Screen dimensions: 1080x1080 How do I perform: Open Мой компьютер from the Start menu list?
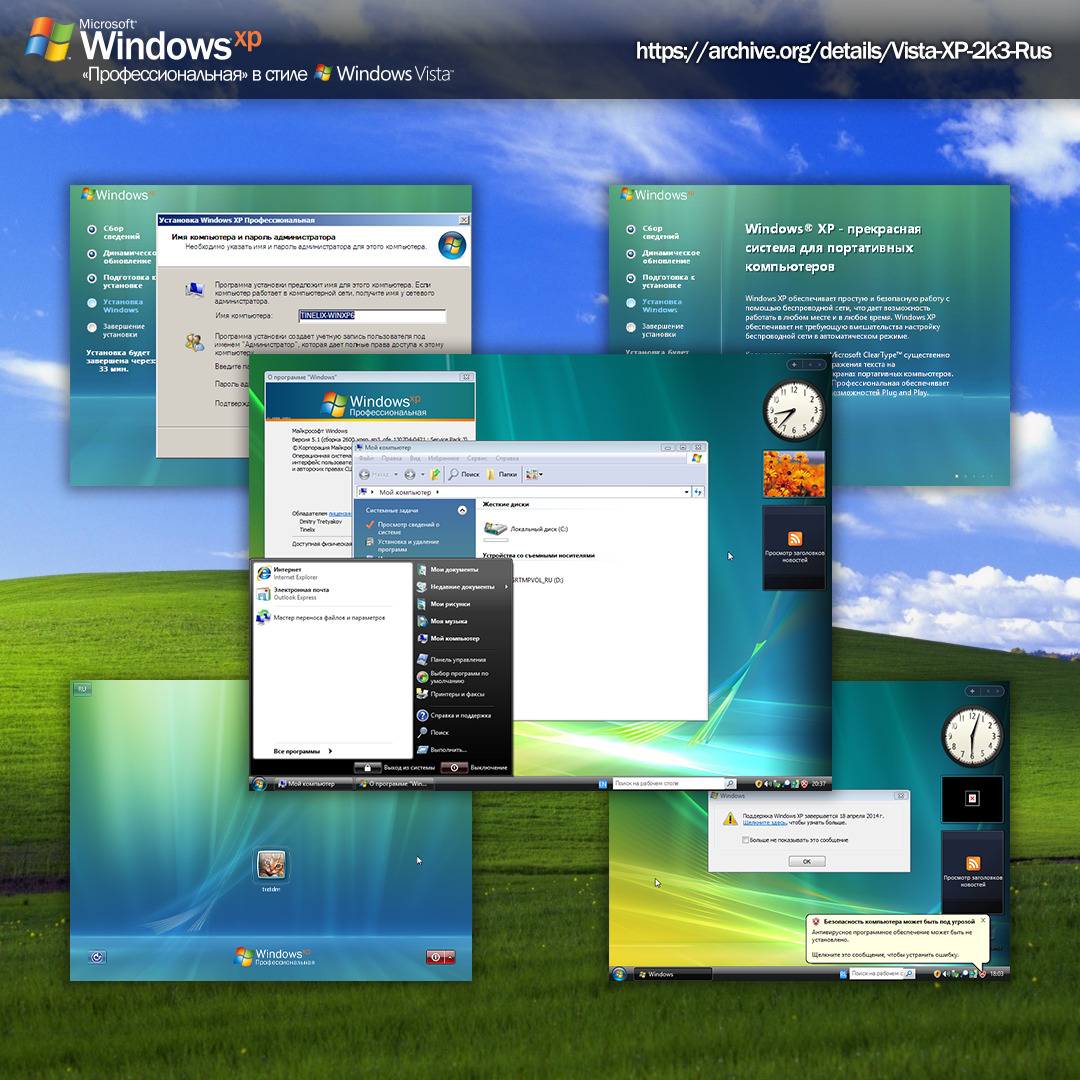[x=448, y=638]
